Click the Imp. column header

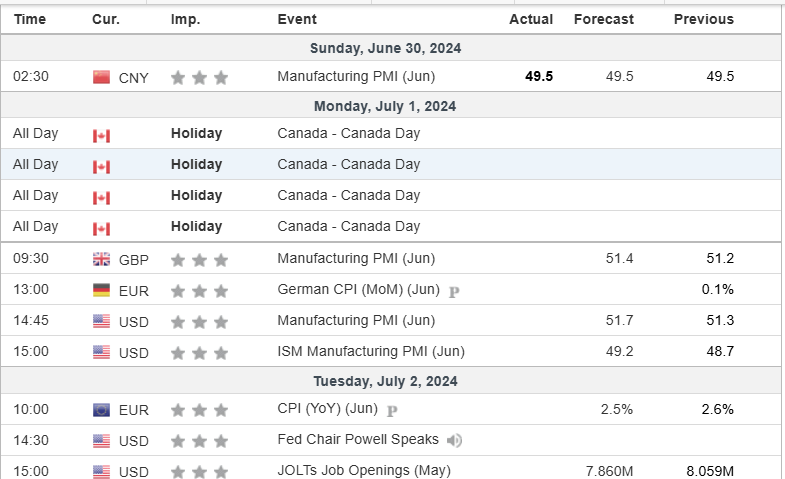[x=184, y=19]
